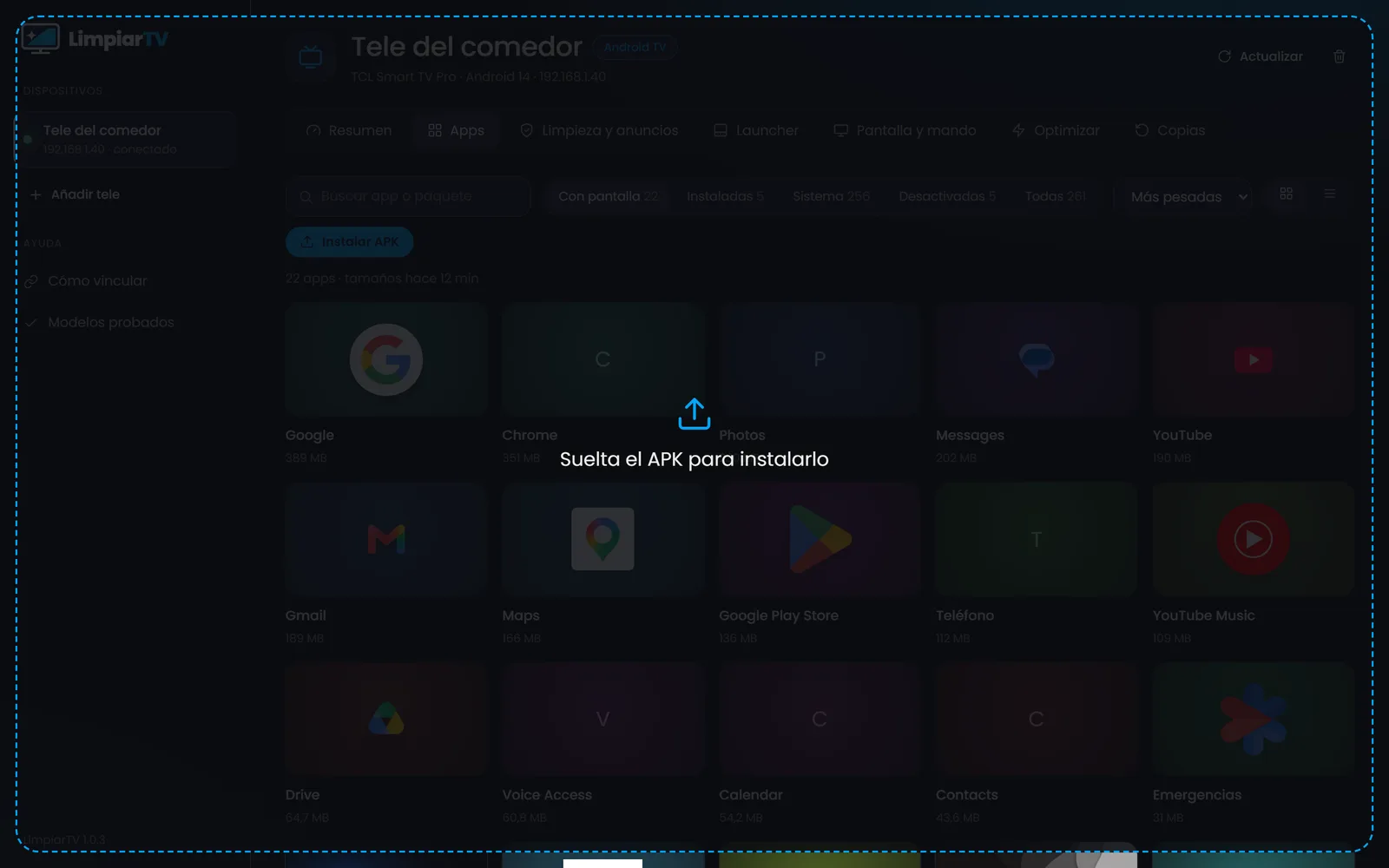Open the Google Play Store icon
The width and height of the screenshot is (1389, 868).
820,539
